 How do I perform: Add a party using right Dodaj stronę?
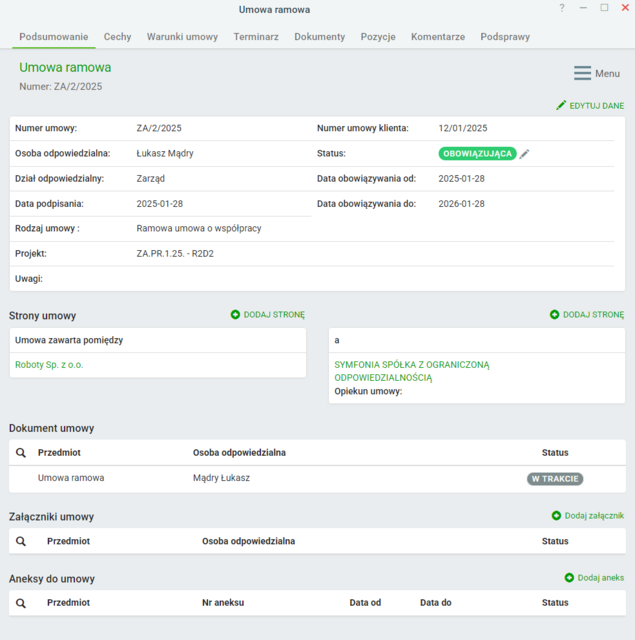pyautogui.click(x=586, y=314)
